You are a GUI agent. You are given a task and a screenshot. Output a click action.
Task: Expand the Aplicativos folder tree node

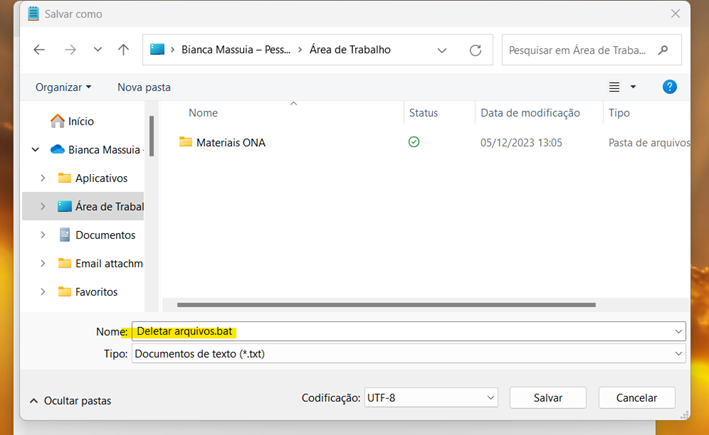(42, 178)
